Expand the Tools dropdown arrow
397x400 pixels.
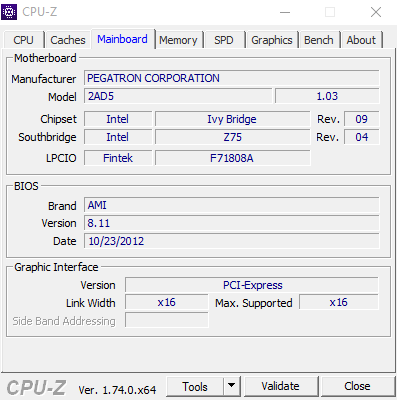point(232,387)
